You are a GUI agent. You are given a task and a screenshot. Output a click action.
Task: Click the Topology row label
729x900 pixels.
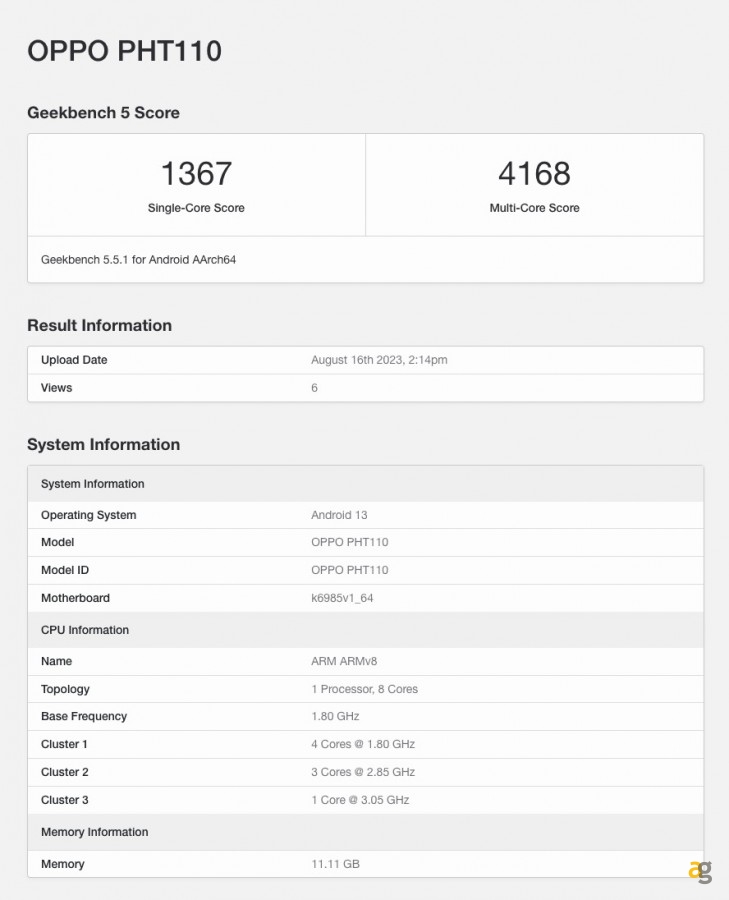65,689
